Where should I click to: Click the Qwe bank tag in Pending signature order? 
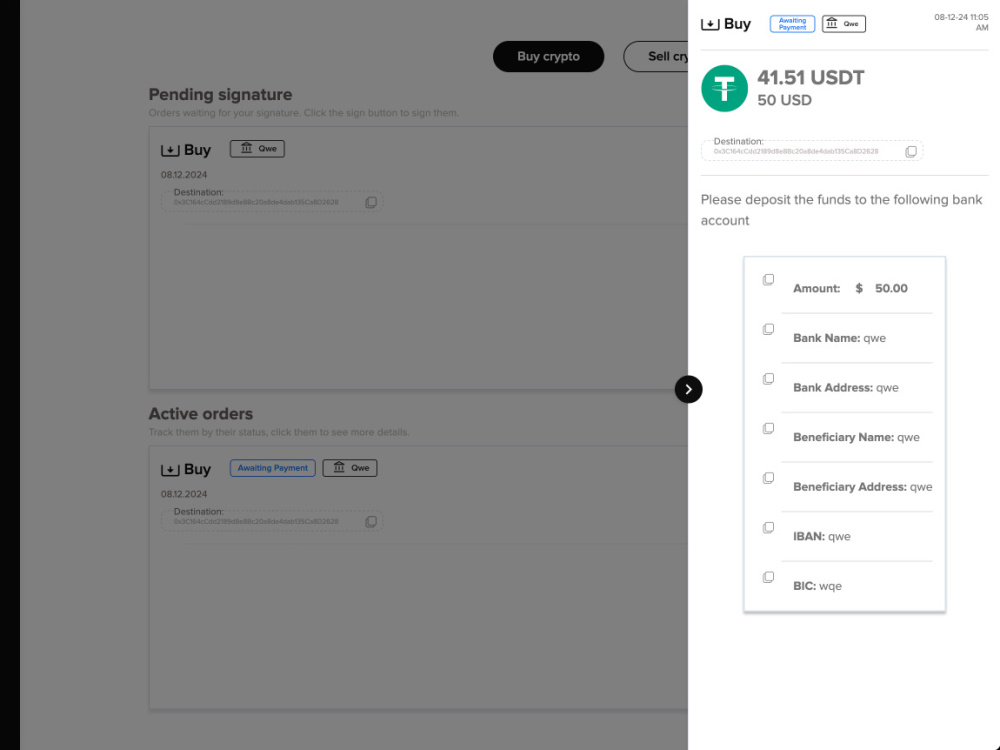point(257,149)
